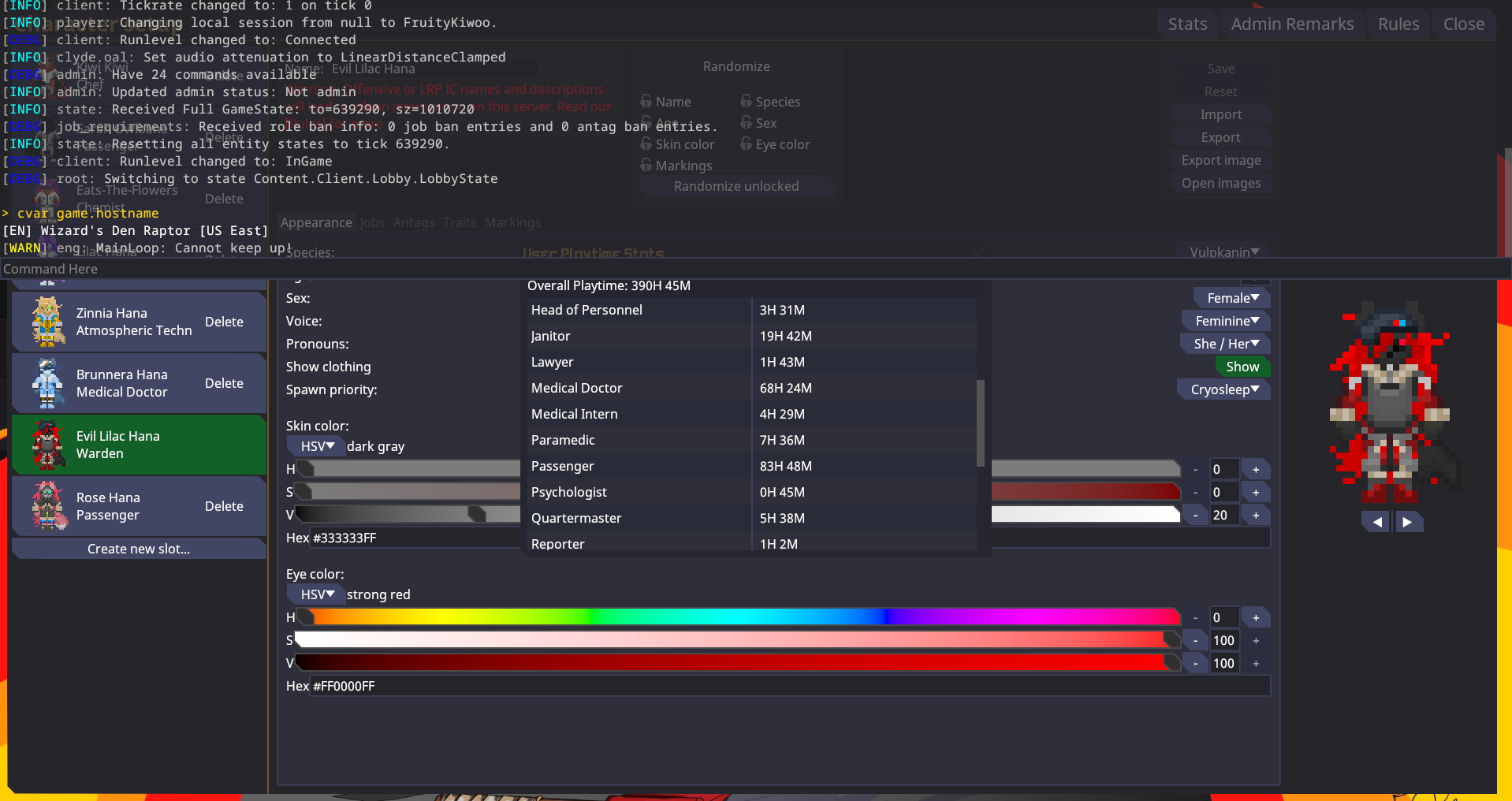Click the 83H 48M playtime value

[x=785, y=466]
